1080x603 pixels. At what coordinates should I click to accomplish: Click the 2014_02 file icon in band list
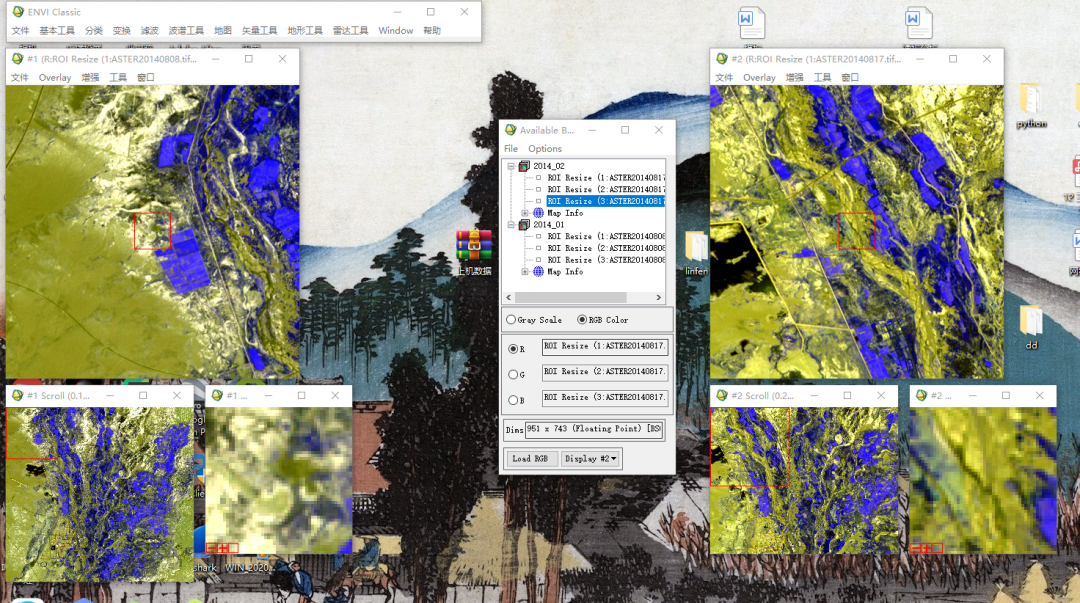(524, 166)
